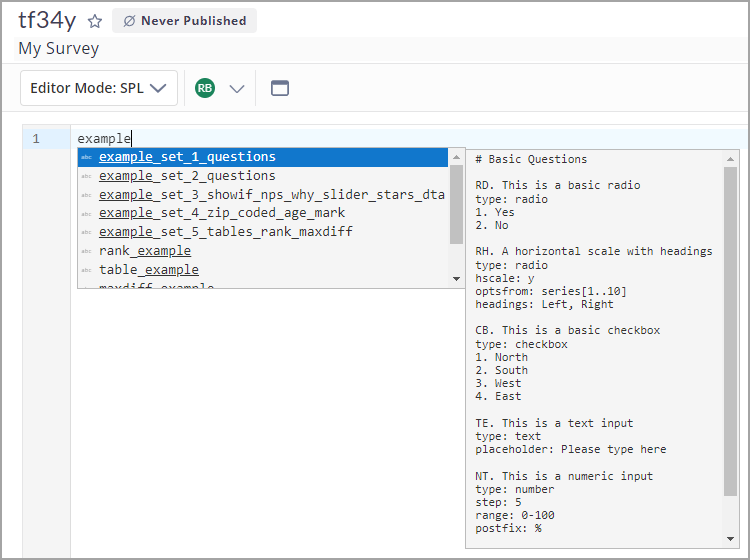
Task: Click 'optsfrom: series[1..10]' line
Action: click(x=551, y=291)
